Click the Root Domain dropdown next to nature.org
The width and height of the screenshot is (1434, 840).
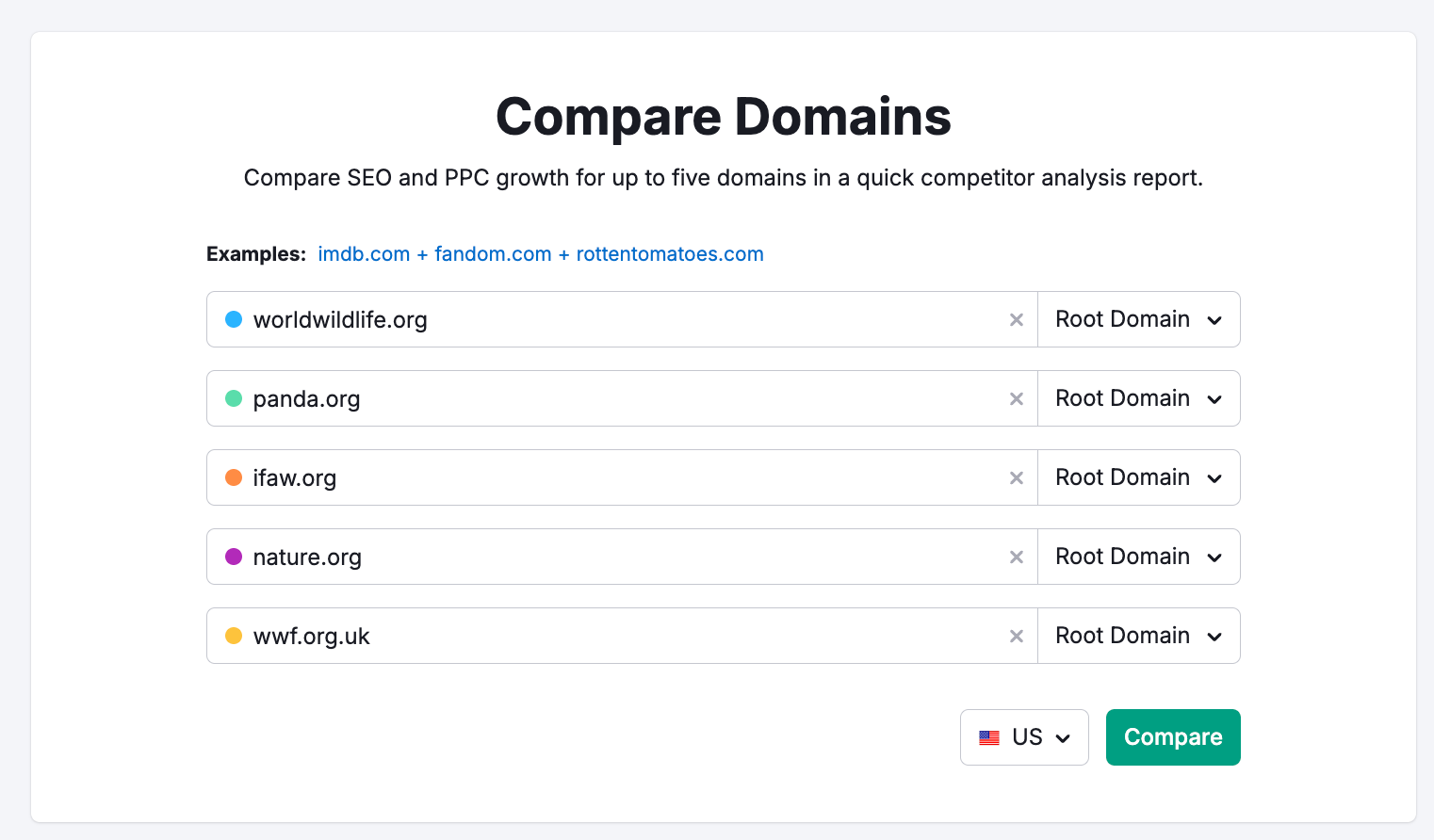(1138, 557)
